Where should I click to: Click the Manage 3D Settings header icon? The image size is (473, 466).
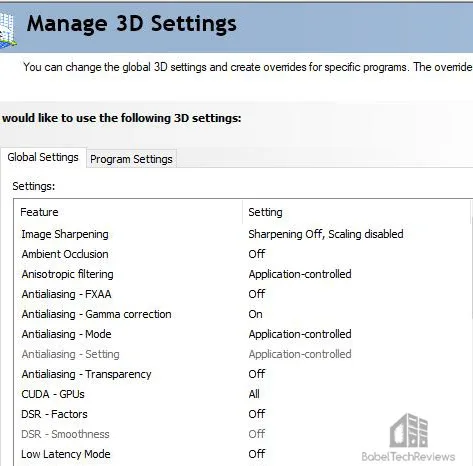coord(7,29)
